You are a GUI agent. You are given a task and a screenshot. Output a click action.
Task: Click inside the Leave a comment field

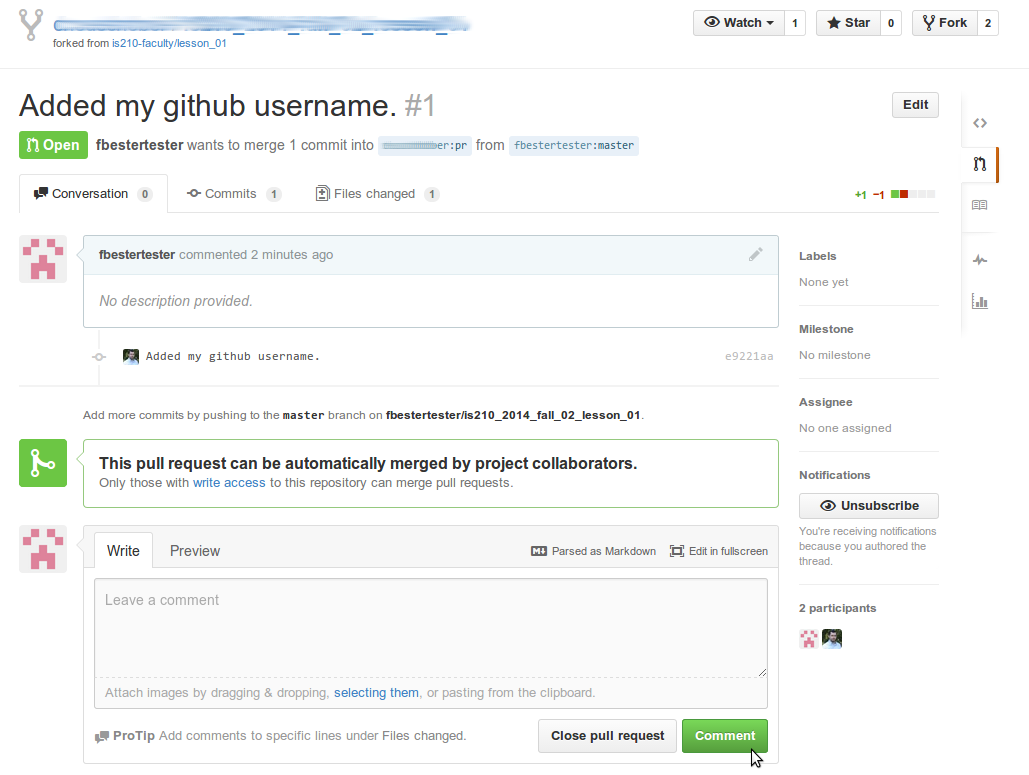coord(430,630)
